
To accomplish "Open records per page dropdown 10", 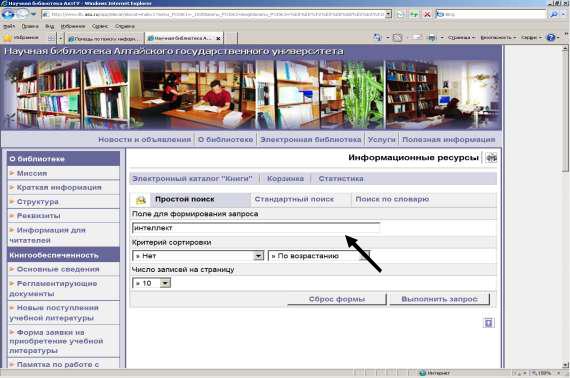I will point(151,283).
